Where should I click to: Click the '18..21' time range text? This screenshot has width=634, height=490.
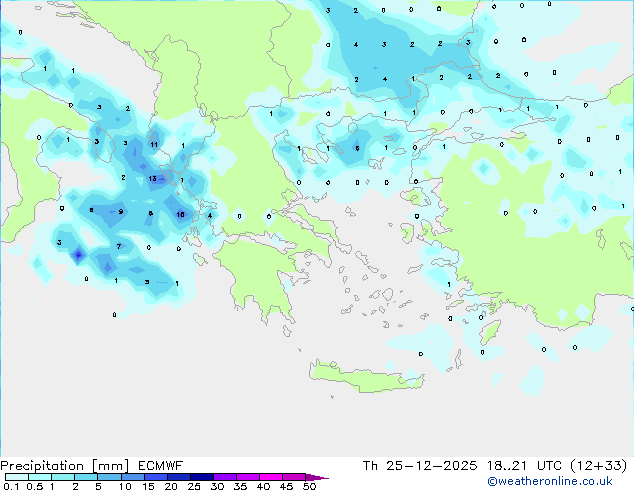point(507,466)
